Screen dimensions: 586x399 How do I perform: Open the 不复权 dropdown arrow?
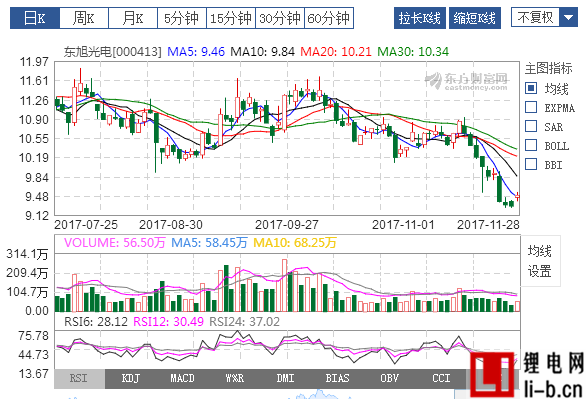point(568,17)
